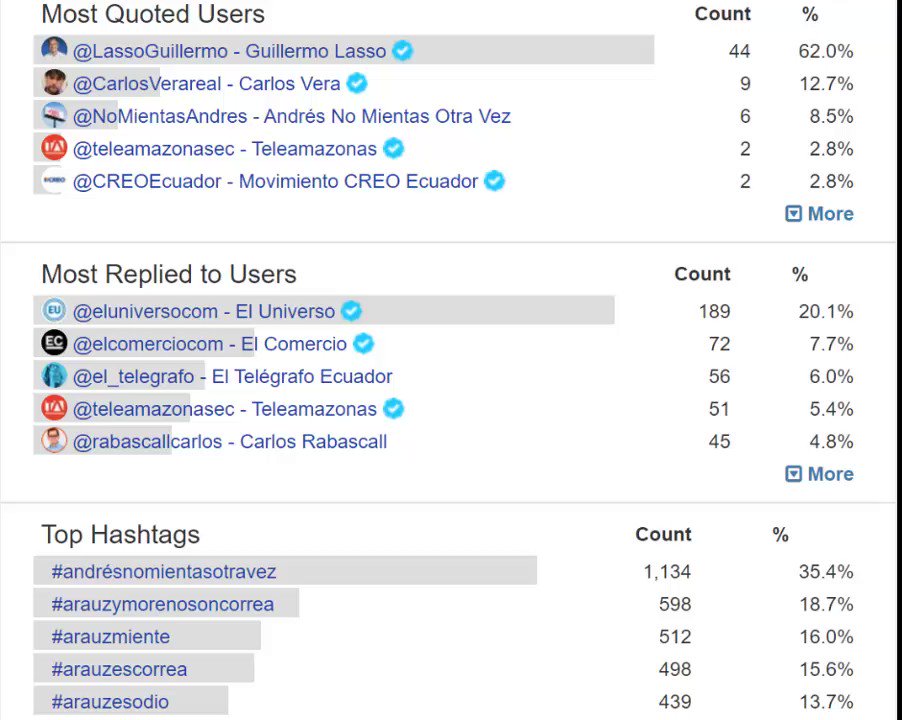Open @NoMientasAndres user link
The width and height of the screenshot is (902, 720).
point(292,116)
